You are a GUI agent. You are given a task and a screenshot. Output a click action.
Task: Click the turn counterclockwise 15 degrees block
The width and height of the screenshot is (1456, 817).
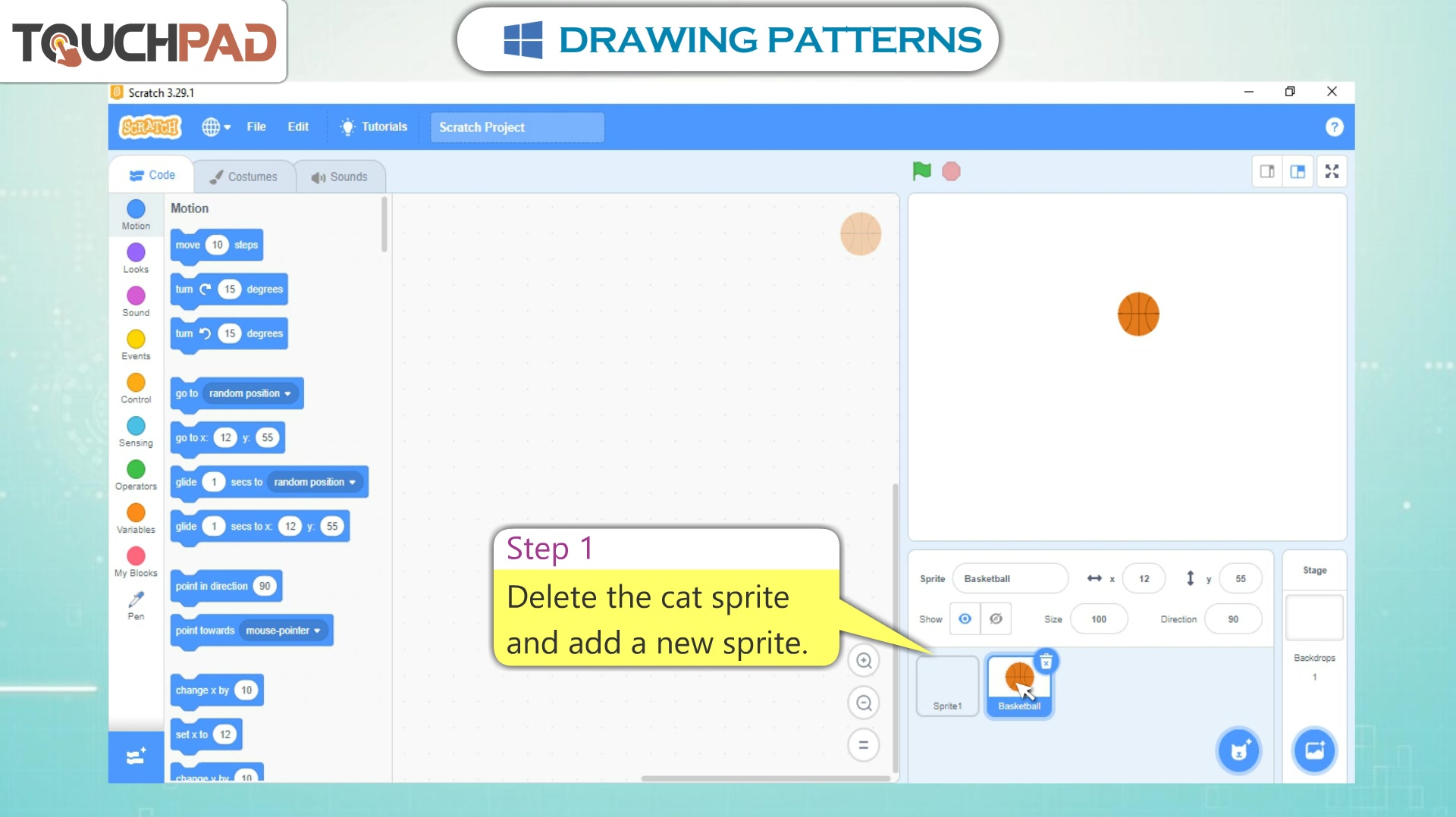coord(229,333)
